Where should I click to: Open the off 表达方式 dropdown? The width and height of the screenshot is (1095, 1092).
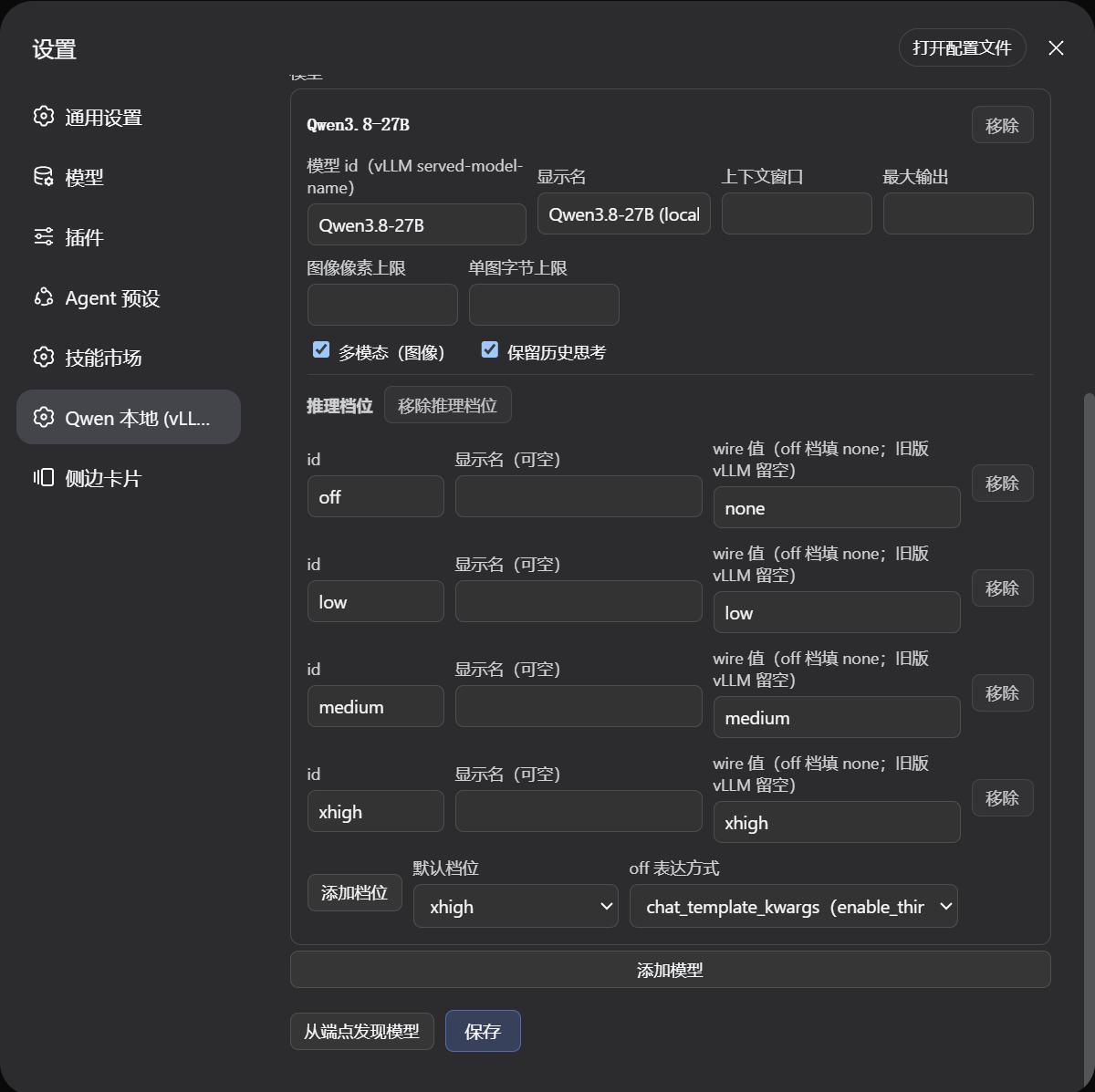point(794,906)
